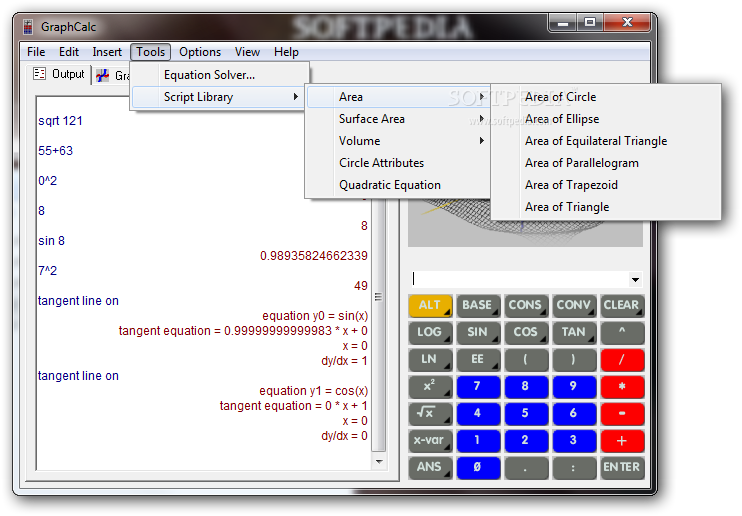Viewport: 742px width, 516px height.
Task: Run the Area of Triangle script
Action: tap(607, 207)
